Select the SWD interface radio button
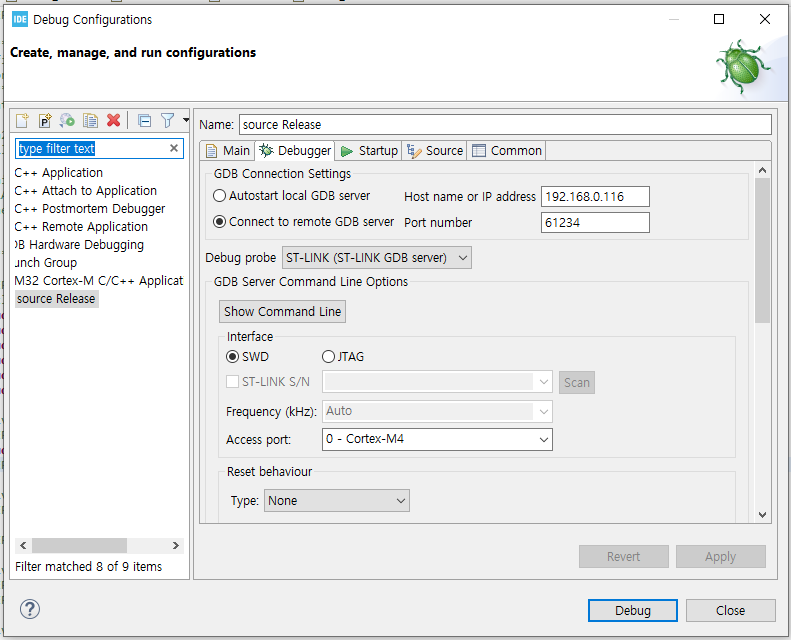This screenshot has height=640, width=791. pyautogui.click(x=233, y=357)
